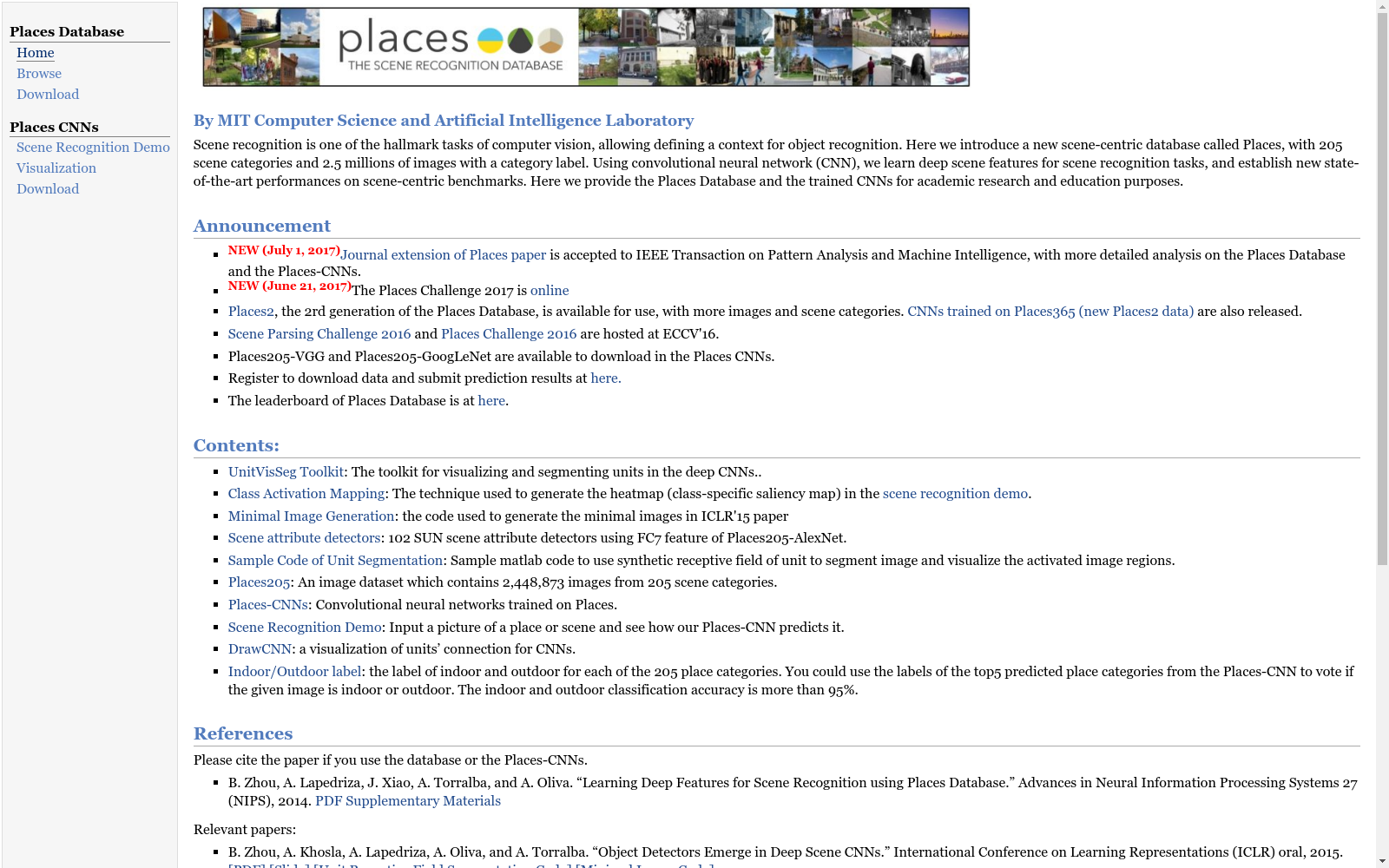This screenshot has height=868, width=1389.
Task: Click the 'NEW (June 21, 2017)' label
Action: pos(289,286)
